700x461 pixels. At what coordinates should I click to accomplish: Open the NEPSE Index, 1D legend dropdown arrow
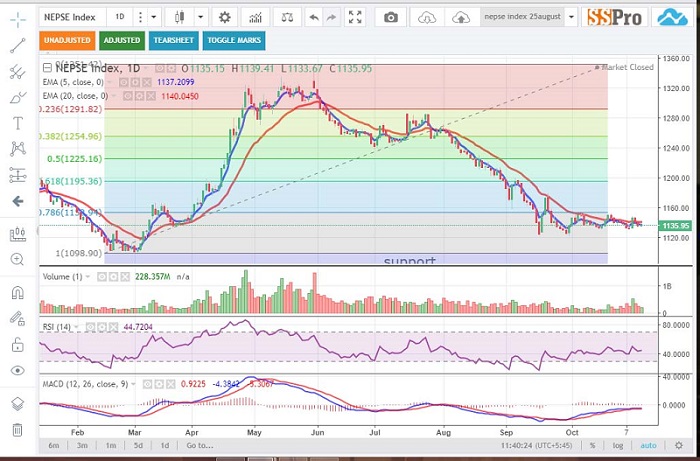pos(146,69)
